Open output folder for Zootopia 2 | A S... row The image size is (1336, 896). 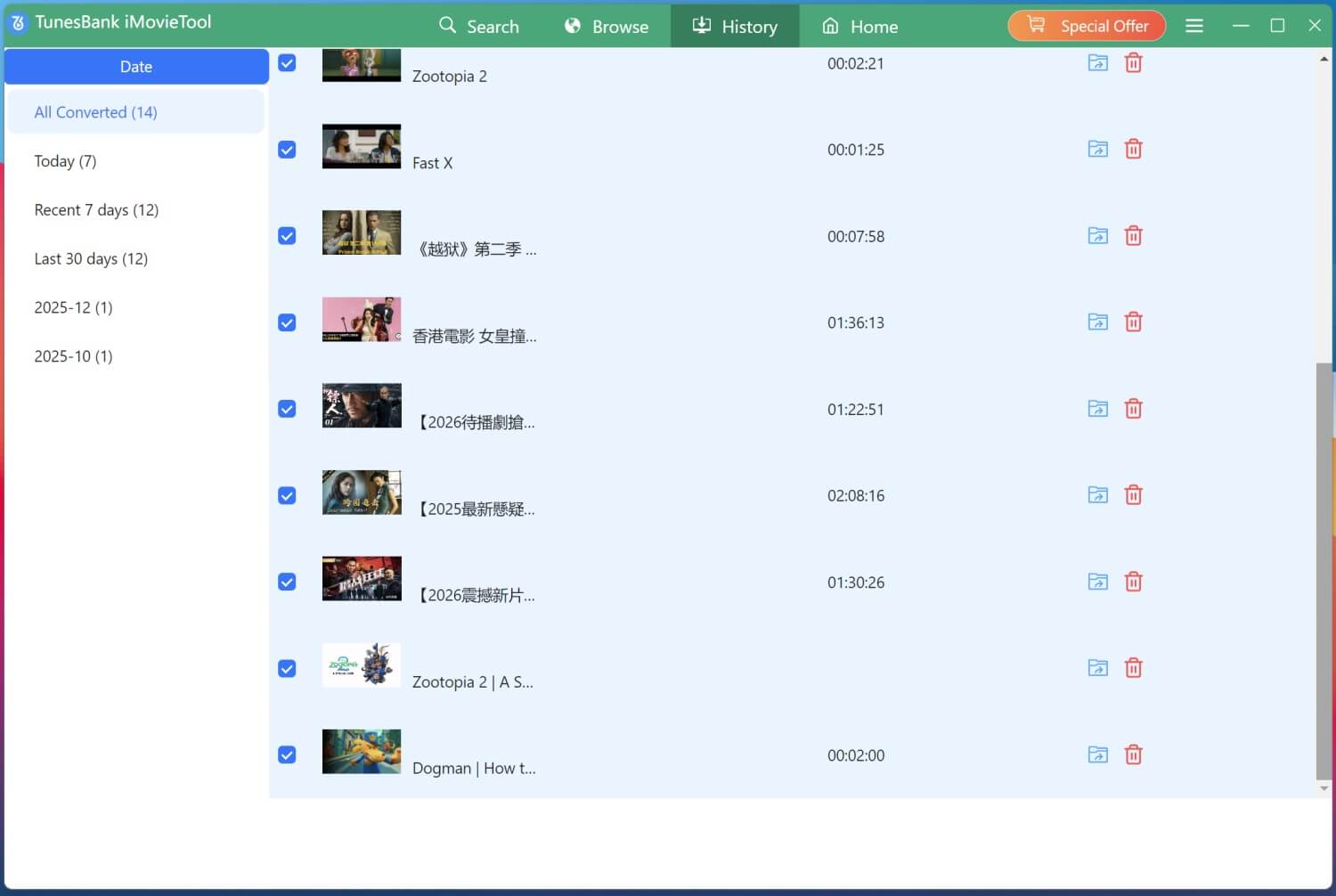tap(1097, 668)
